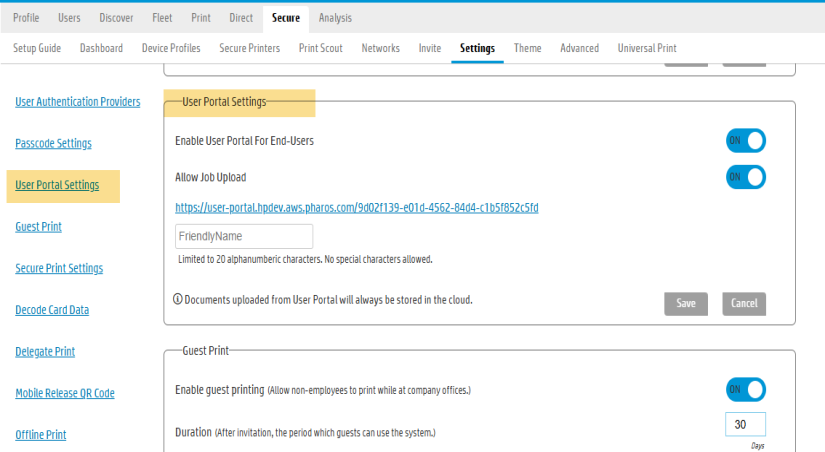Select Decode Card Data in sidebar
This screenshot has height=452, width=825.
[x=52, y=310]
